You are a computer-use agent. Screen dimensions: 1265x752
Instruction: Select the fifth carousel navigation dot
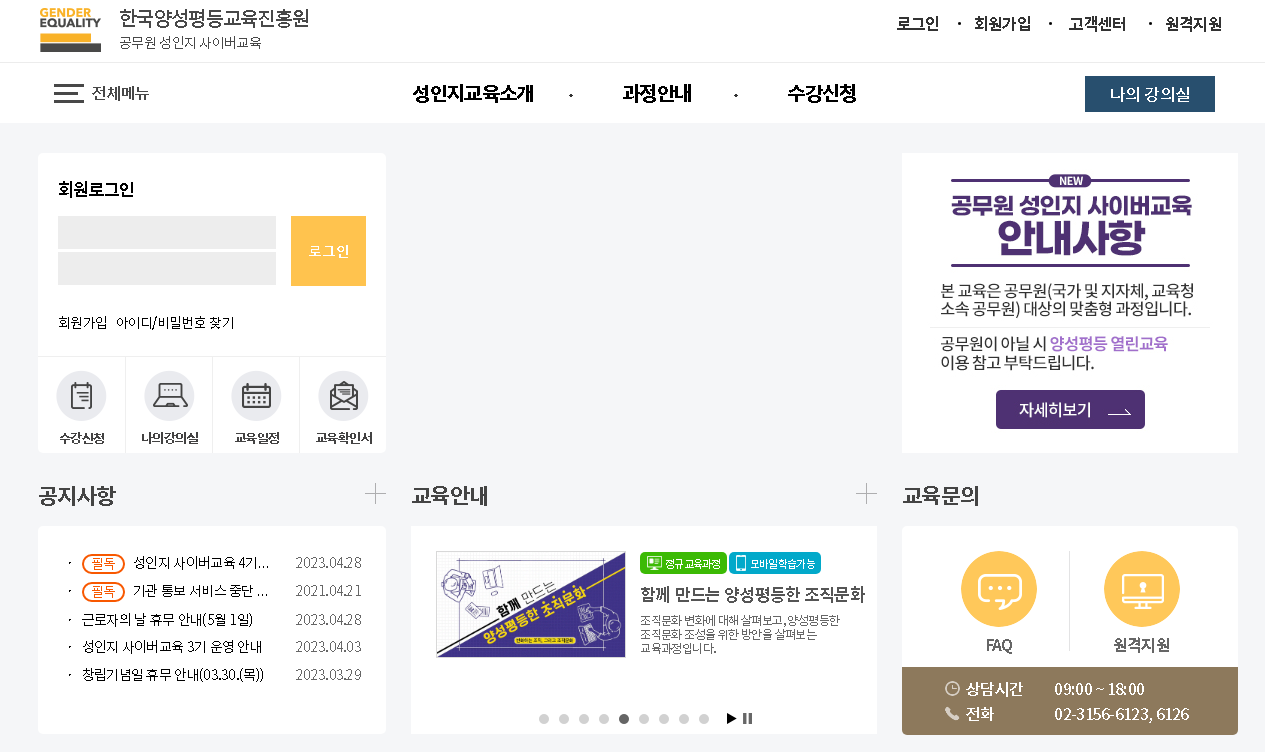pos(623,718)
